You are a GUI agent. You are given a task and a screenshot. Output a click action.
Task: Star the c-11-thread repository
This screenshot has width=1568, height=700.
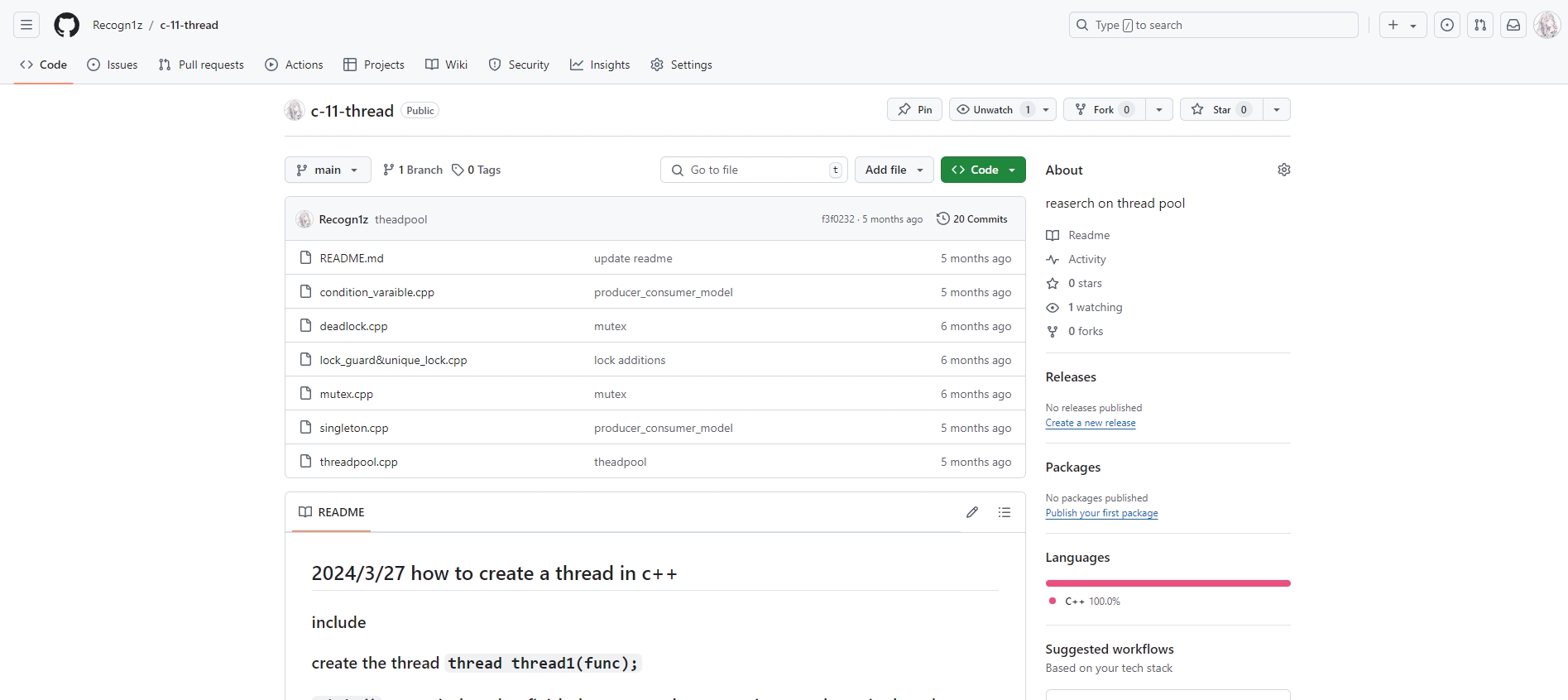pos(1221,109)
